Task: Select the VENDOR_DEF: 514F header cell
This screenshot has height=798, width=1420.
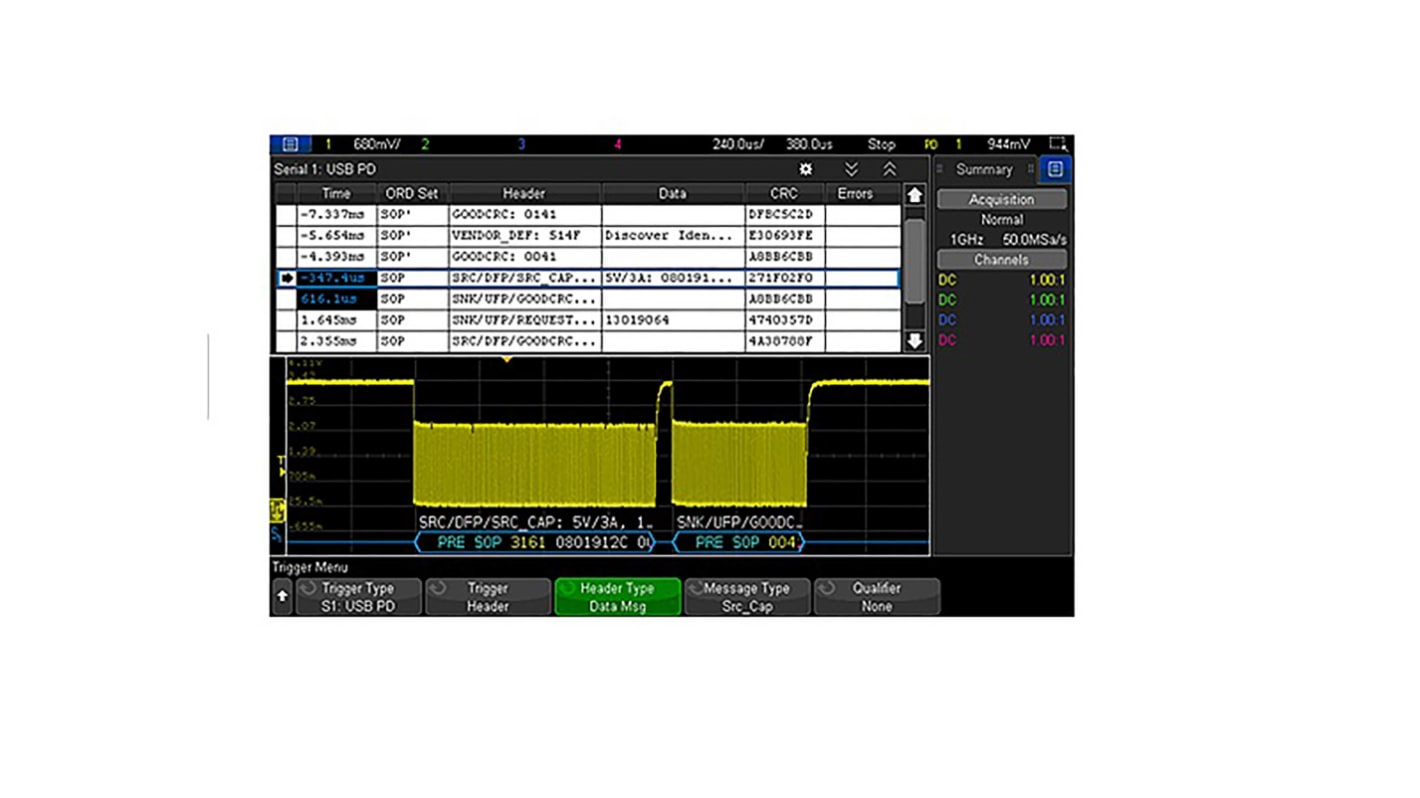Action: 524,236
